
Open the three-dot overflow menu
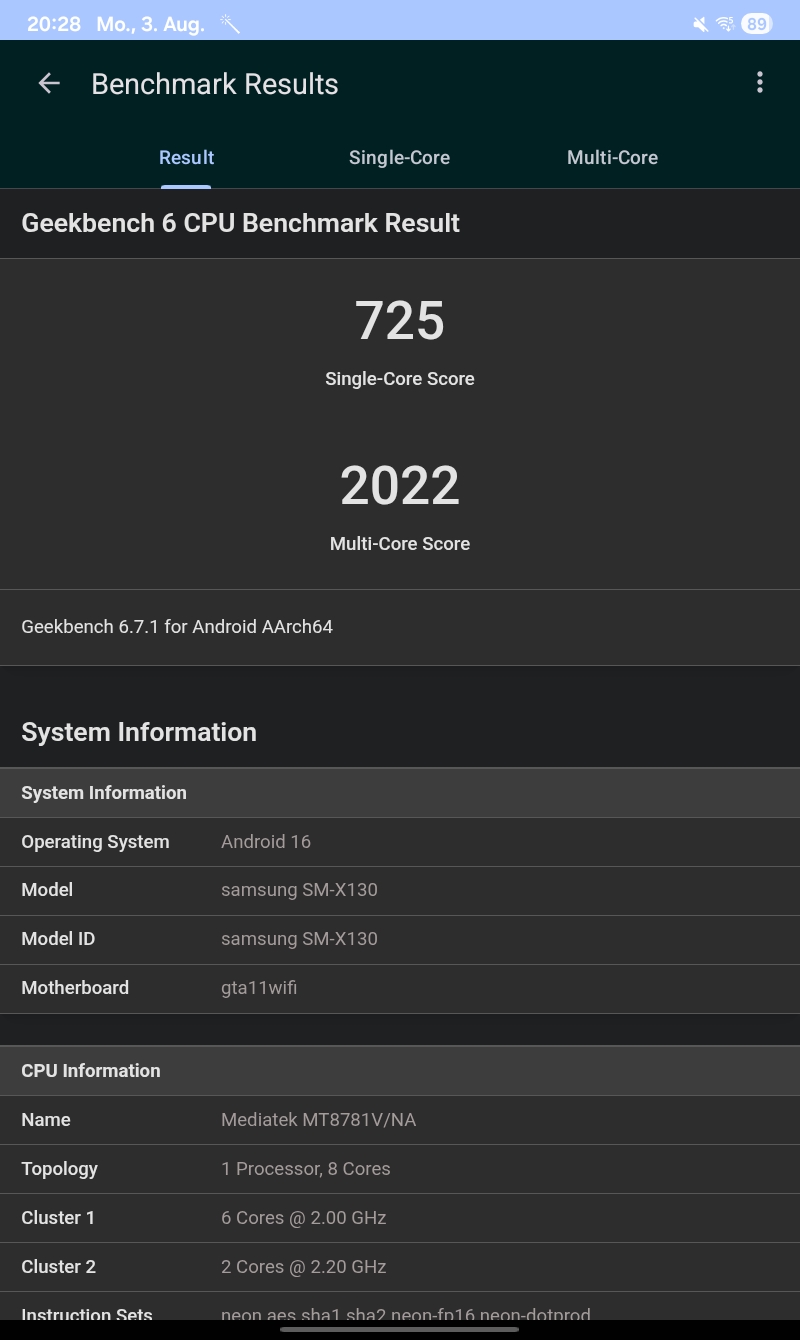[x=760, y=83]
